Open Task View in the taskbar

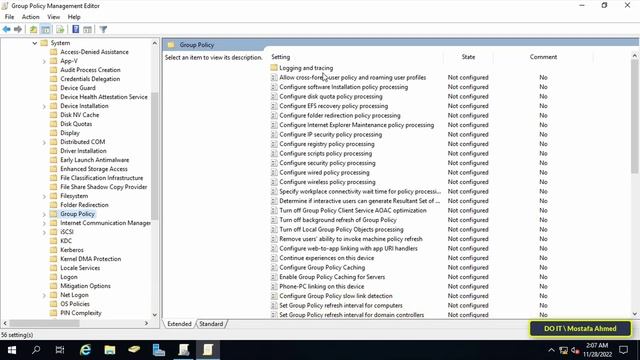click(x=60, y=350)
